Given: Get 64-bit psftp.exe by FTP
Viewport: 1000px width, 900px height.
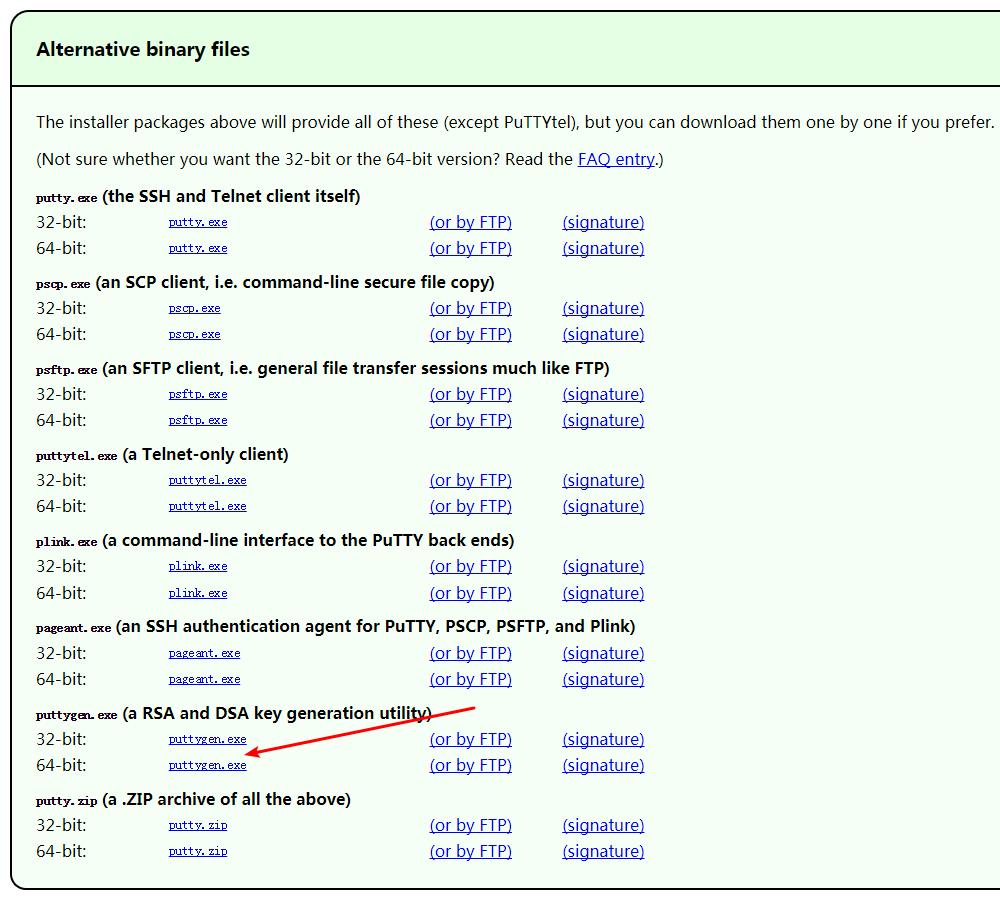Looking at the screenshot, I should tap(471, 421).
